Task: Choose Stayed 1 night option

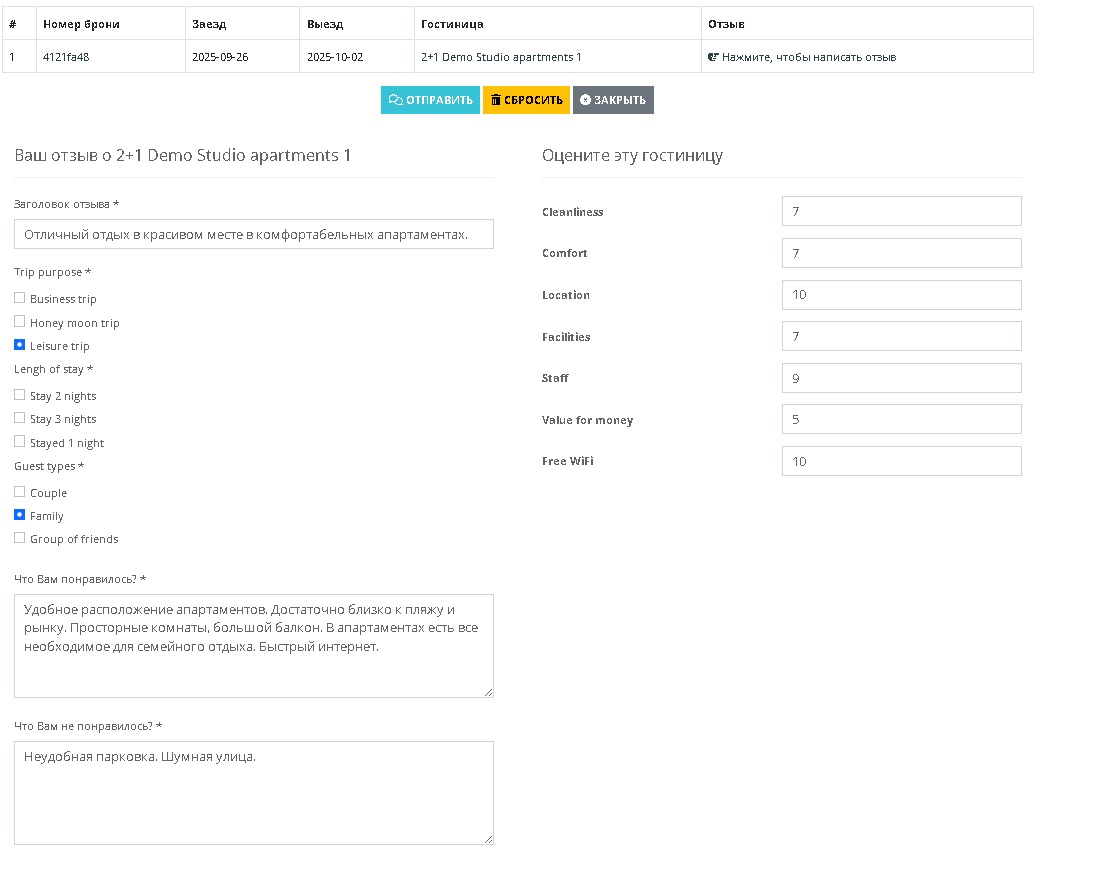Action: coord(20,442)
